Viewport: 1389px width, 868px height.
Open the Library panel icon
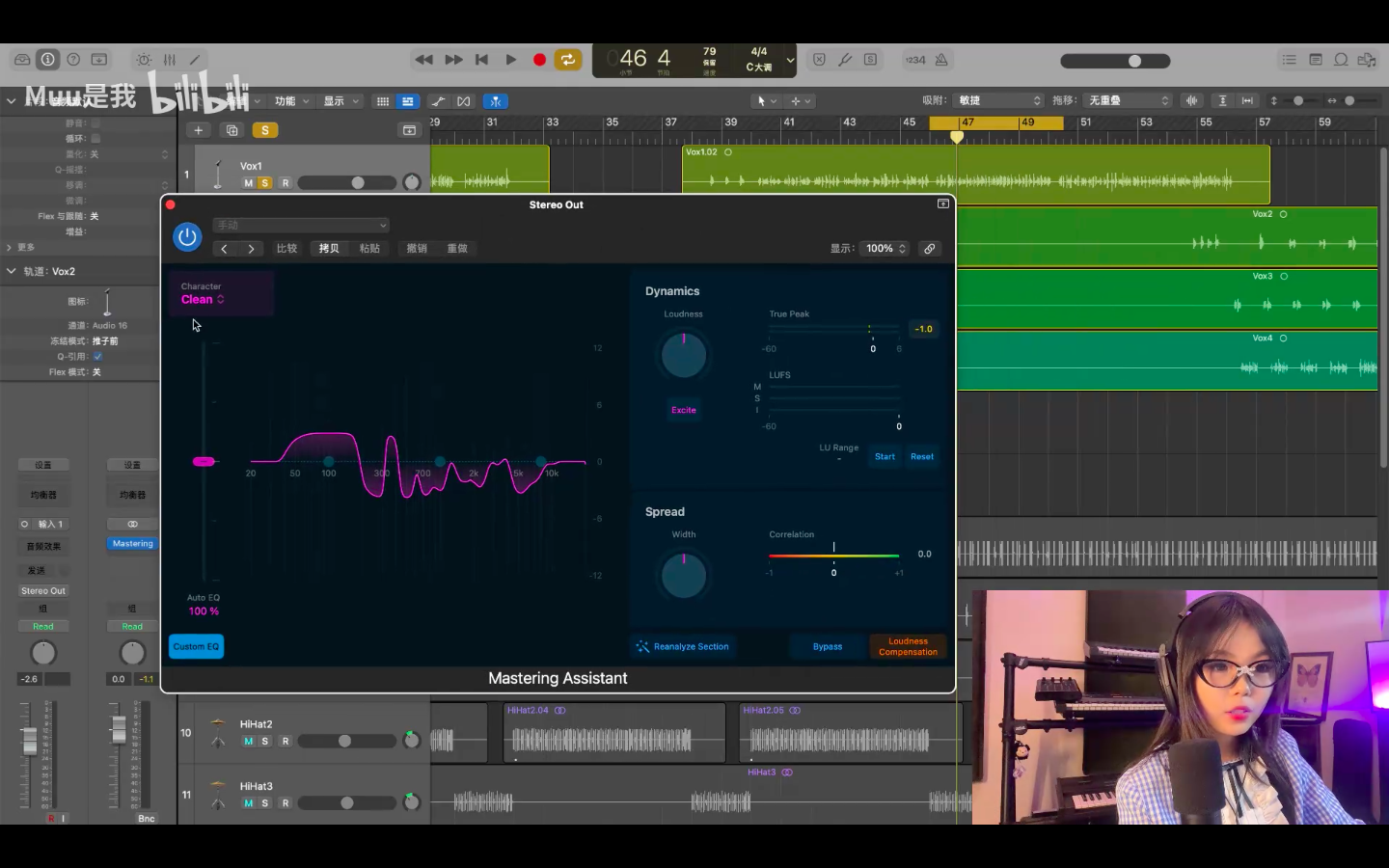click(21, 60)
